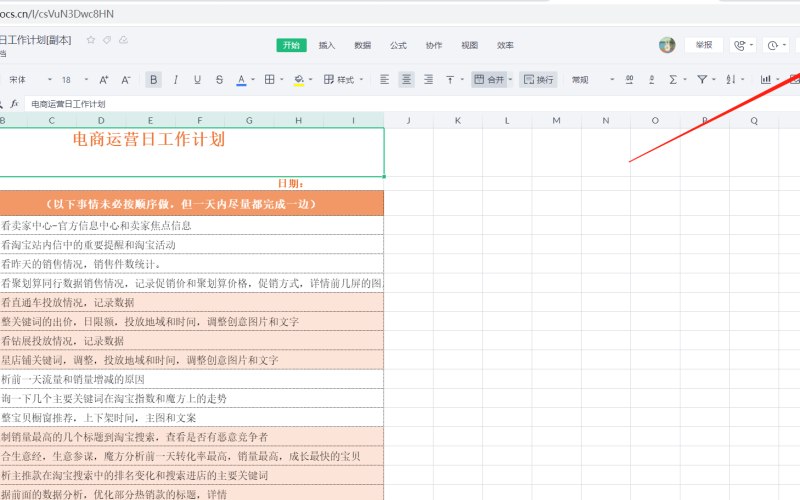Viewport: 800px width, 500px height.
Task: Toggle underline formatting
Action: pos(197,80)
